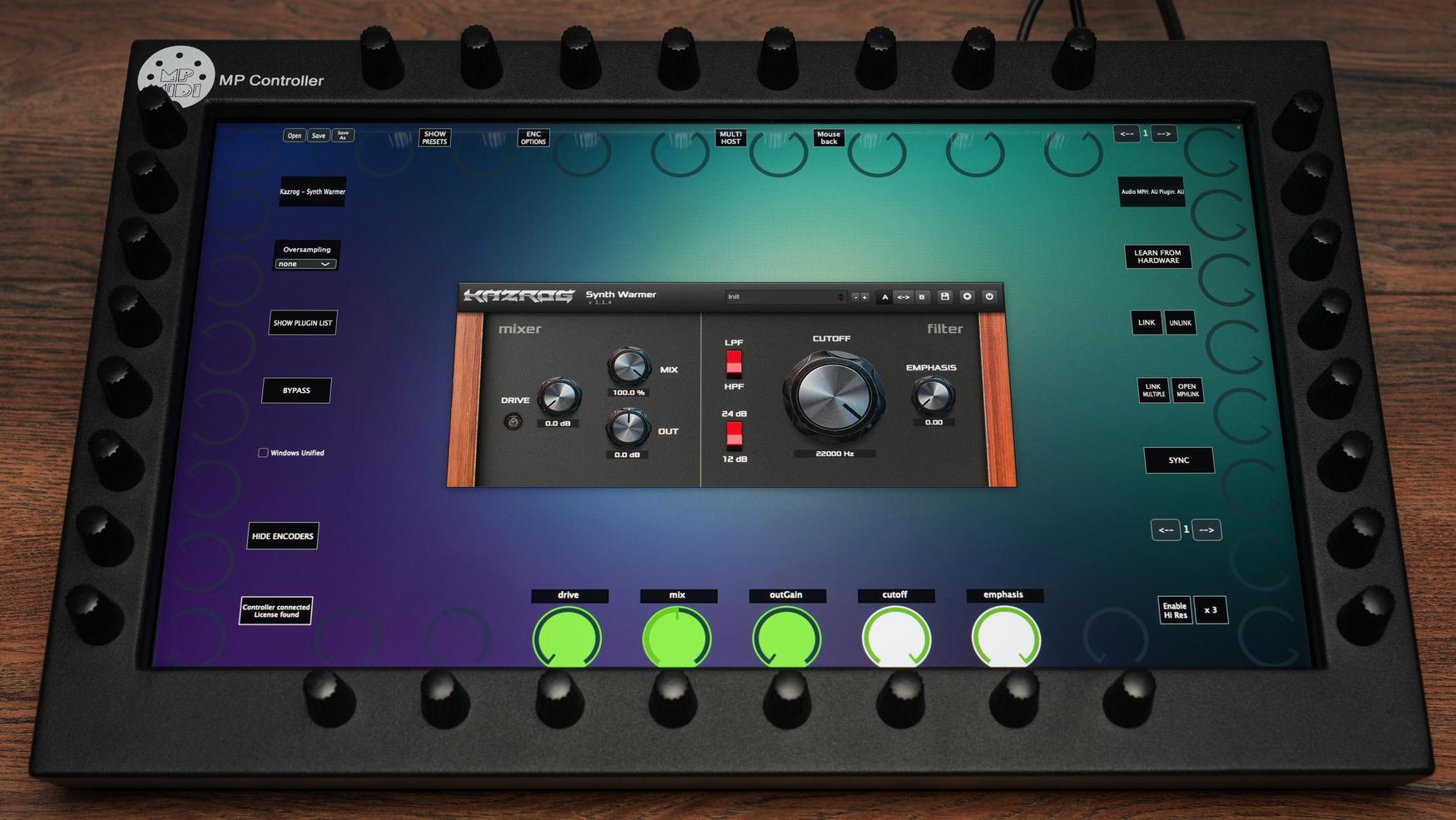This screenshot has height=820, width=1456.
Task: Enable the Windows Unified checkbox
Action: 263,453
